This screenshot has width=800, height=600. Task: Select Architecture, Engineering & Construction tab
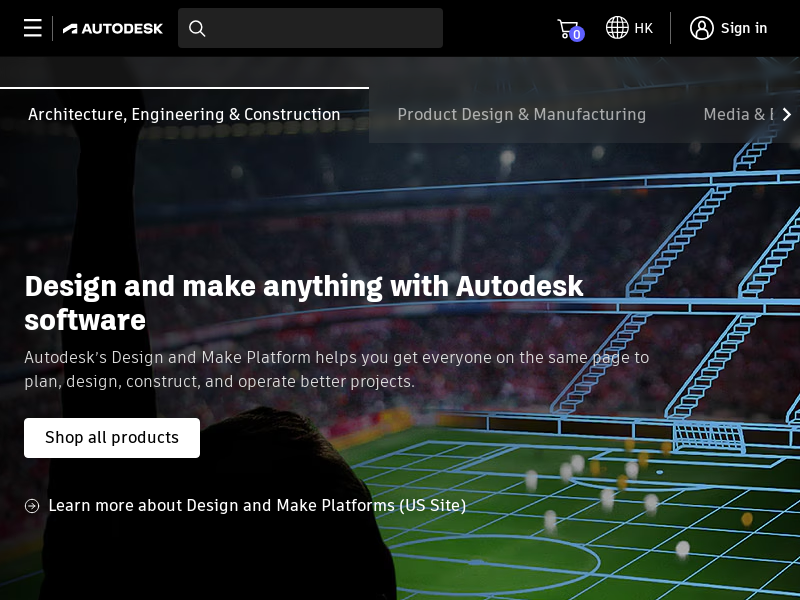(x=184, y=115)
